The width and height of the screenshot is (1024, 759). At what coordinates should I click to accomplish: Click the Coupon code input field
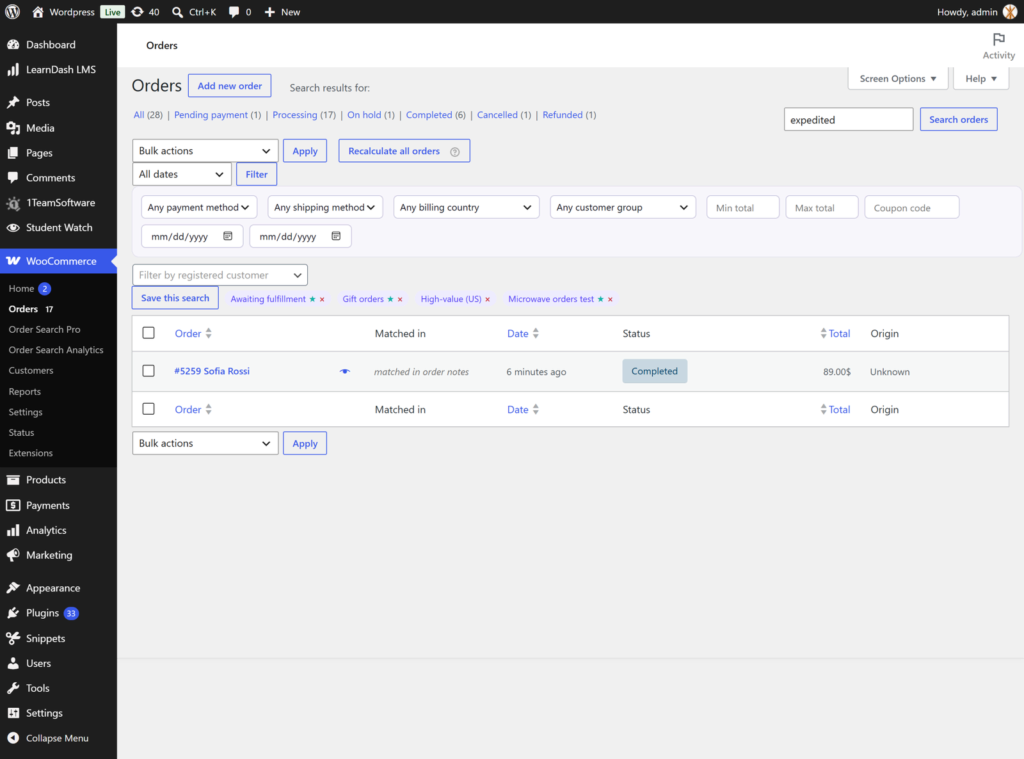(912, 208)
